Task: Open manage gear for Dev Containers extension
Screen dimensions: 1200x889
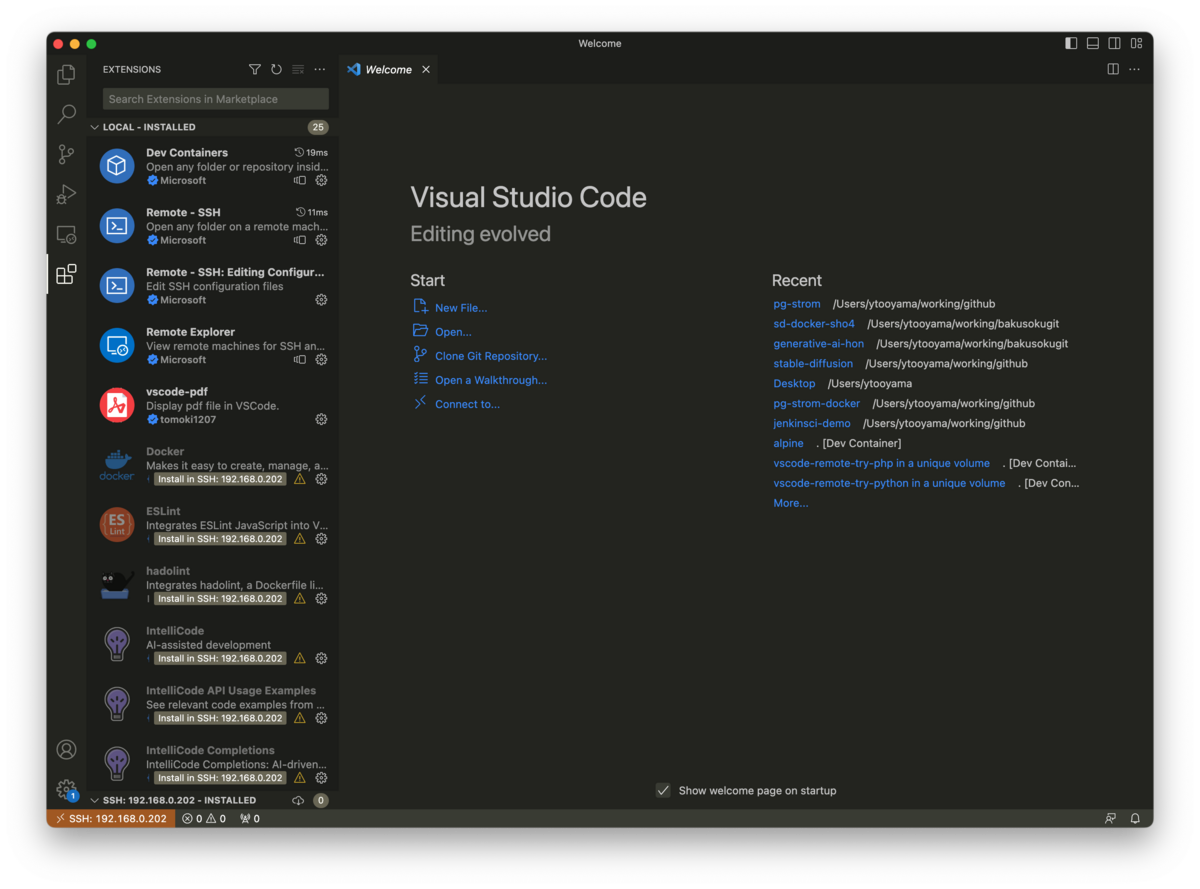Action: click(x=321, y=181)
